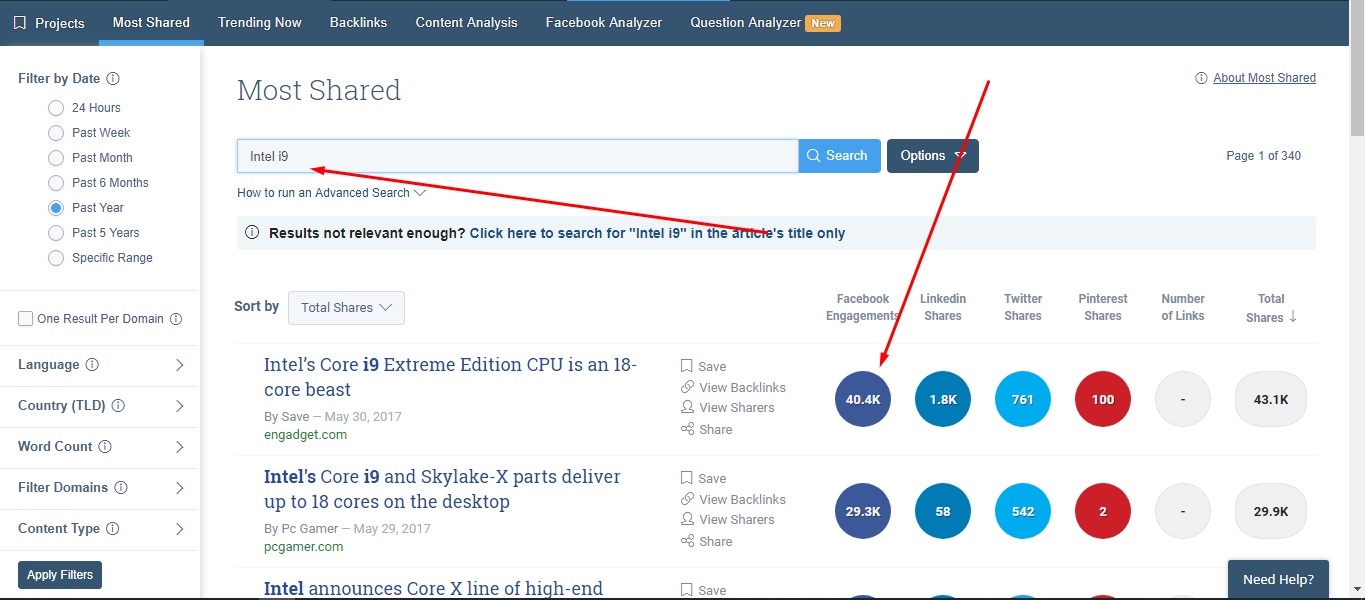
Task: Click Save bookmark icon for pcgamer article
Action: [x=687, y=478]
